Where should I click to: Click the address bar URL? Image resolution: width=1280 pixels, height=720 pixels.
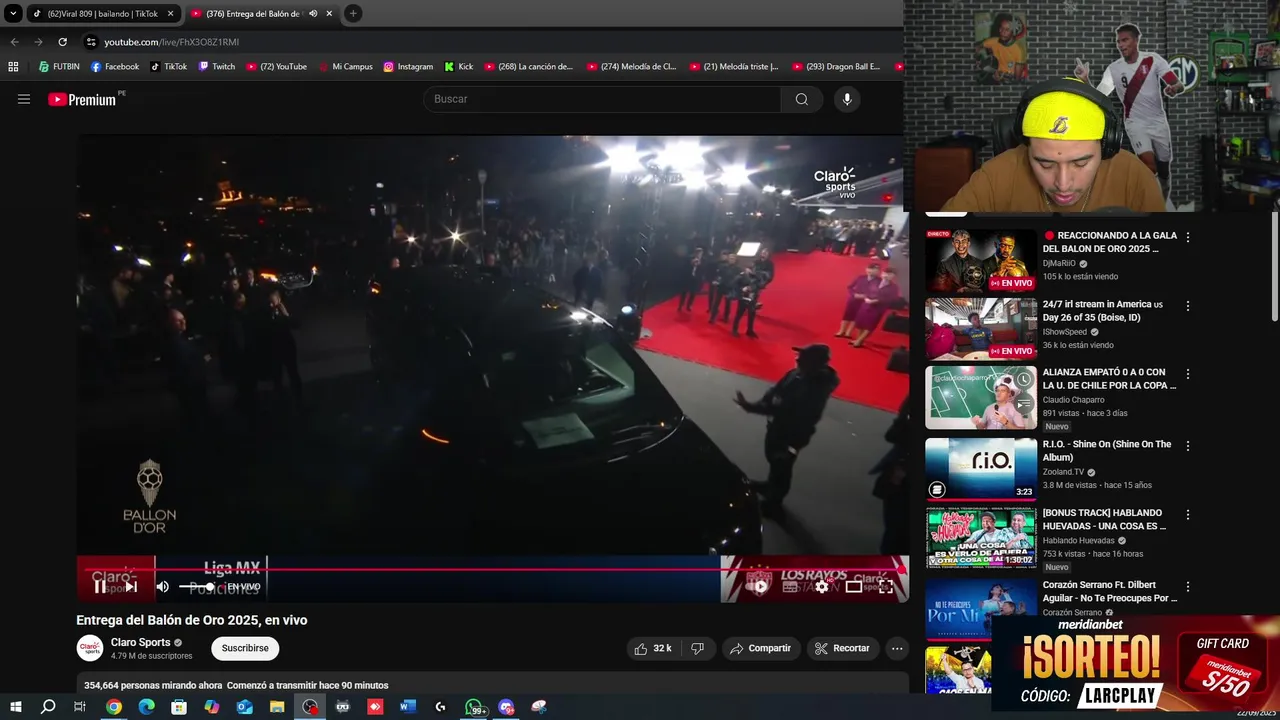click(172, 42)
